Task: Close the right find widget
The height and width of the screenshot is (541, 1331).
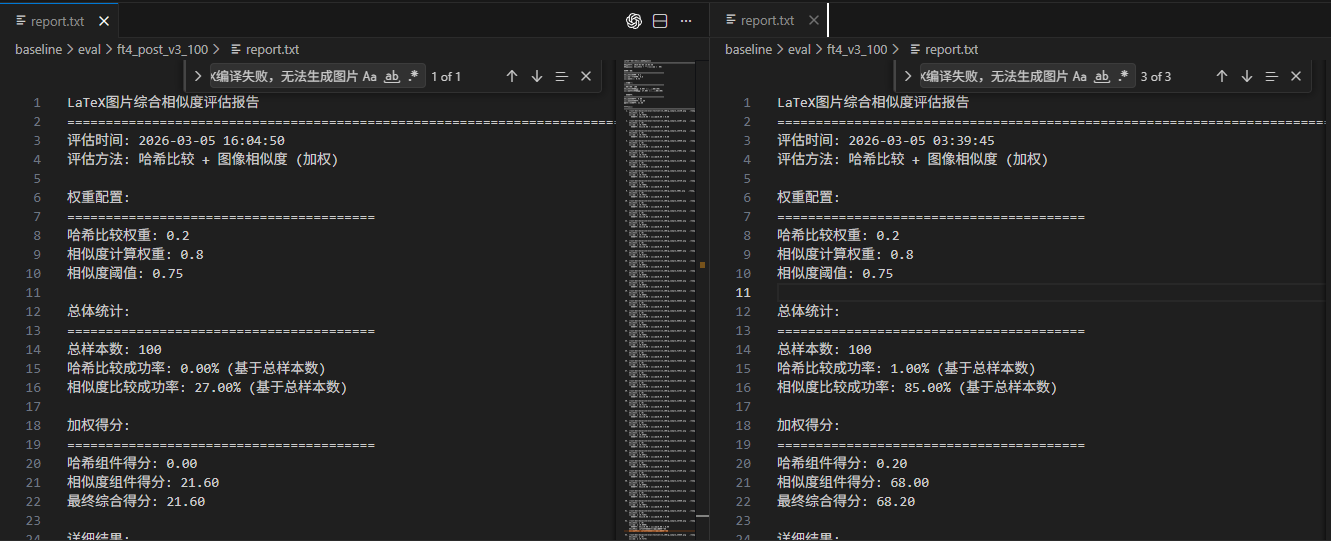Action: coord(1296,76)
